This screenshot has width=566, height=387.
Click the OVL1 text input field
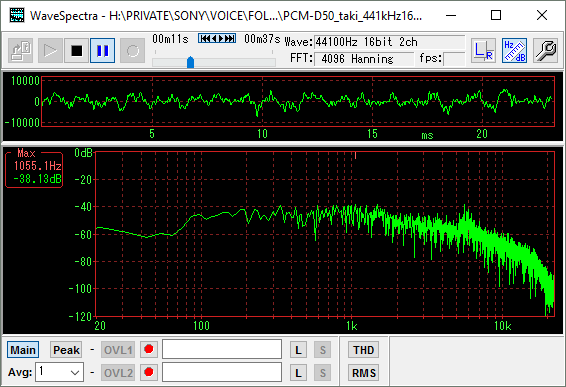point(222,349)
